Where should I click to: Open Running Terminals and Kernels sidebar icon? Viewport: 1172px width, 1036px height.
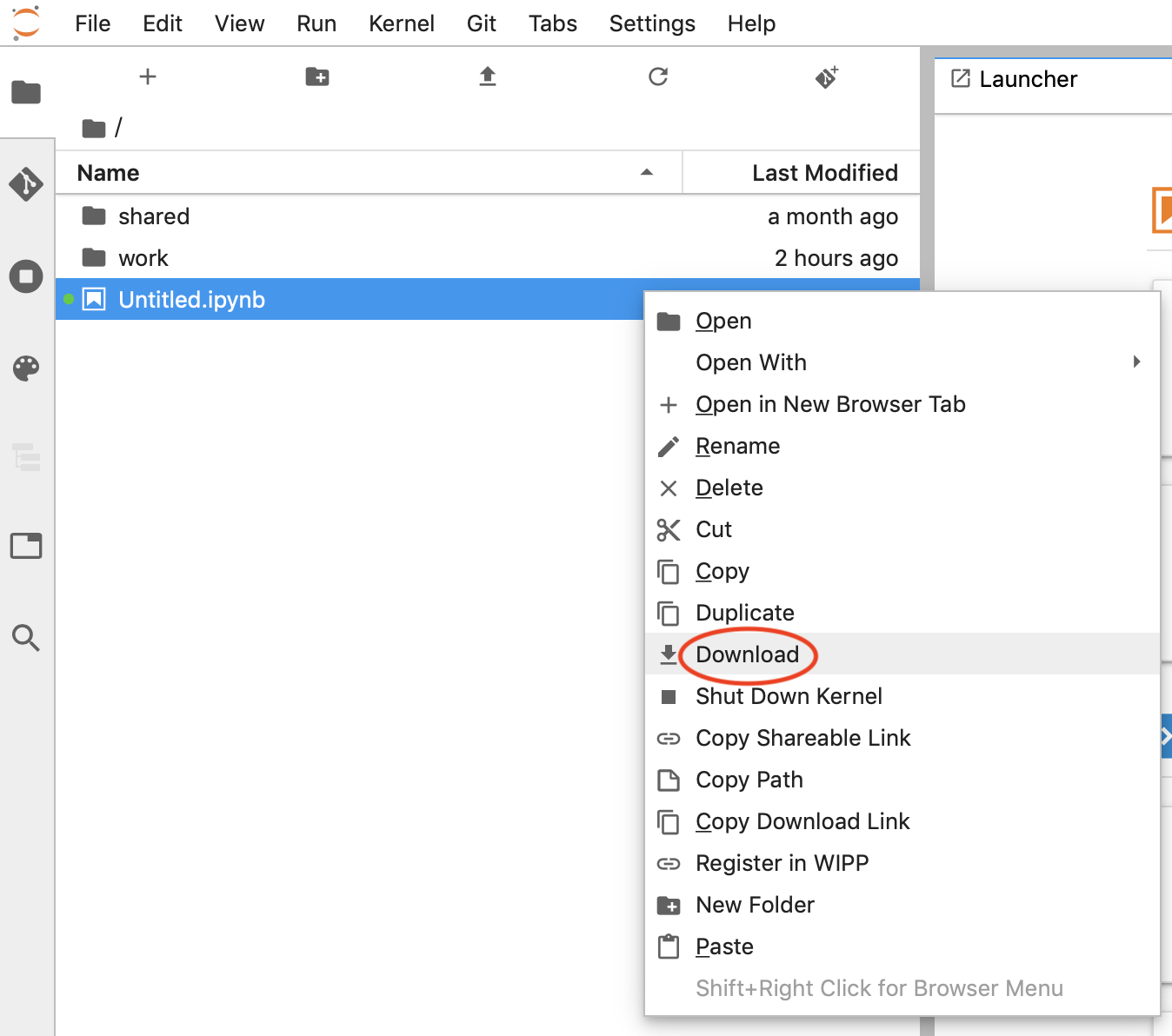click(26, 276)
